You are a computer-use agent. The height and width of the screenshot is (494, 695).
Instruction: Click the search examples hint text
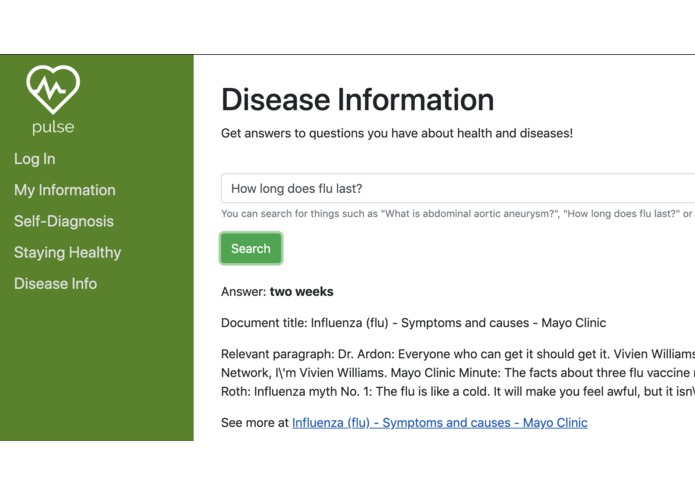coord(458,214)
